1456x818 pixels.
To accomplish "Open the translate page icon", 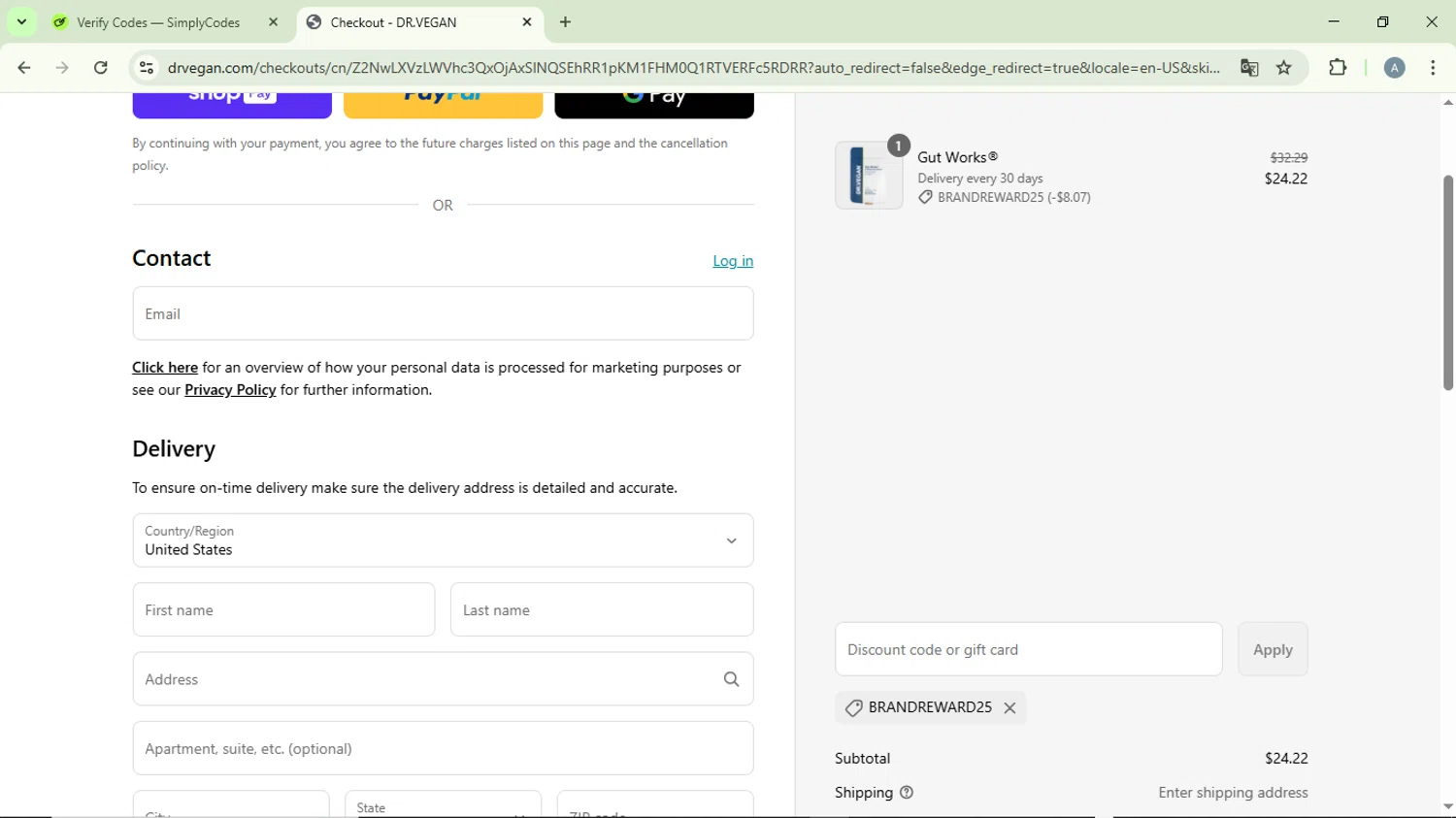I will pyautogui.click(x=1249, y=68).
